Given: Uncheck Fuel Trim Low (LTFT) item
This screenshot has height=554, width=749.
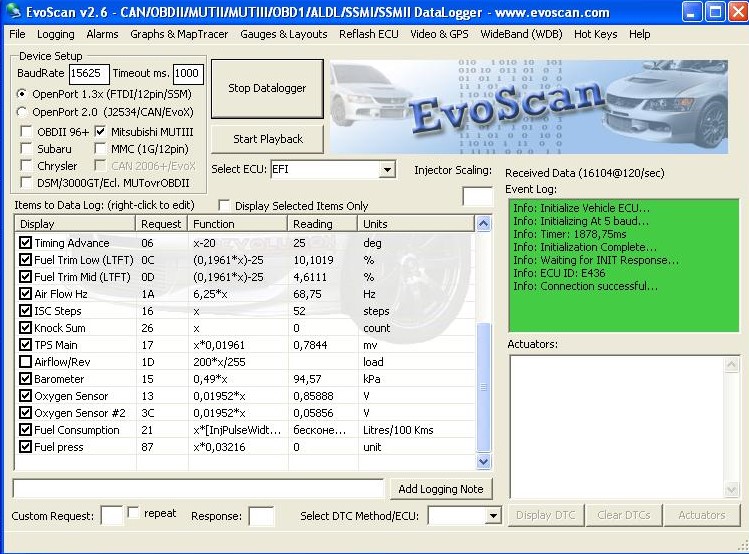Looking at the screenshot, I should click(25, 260).
